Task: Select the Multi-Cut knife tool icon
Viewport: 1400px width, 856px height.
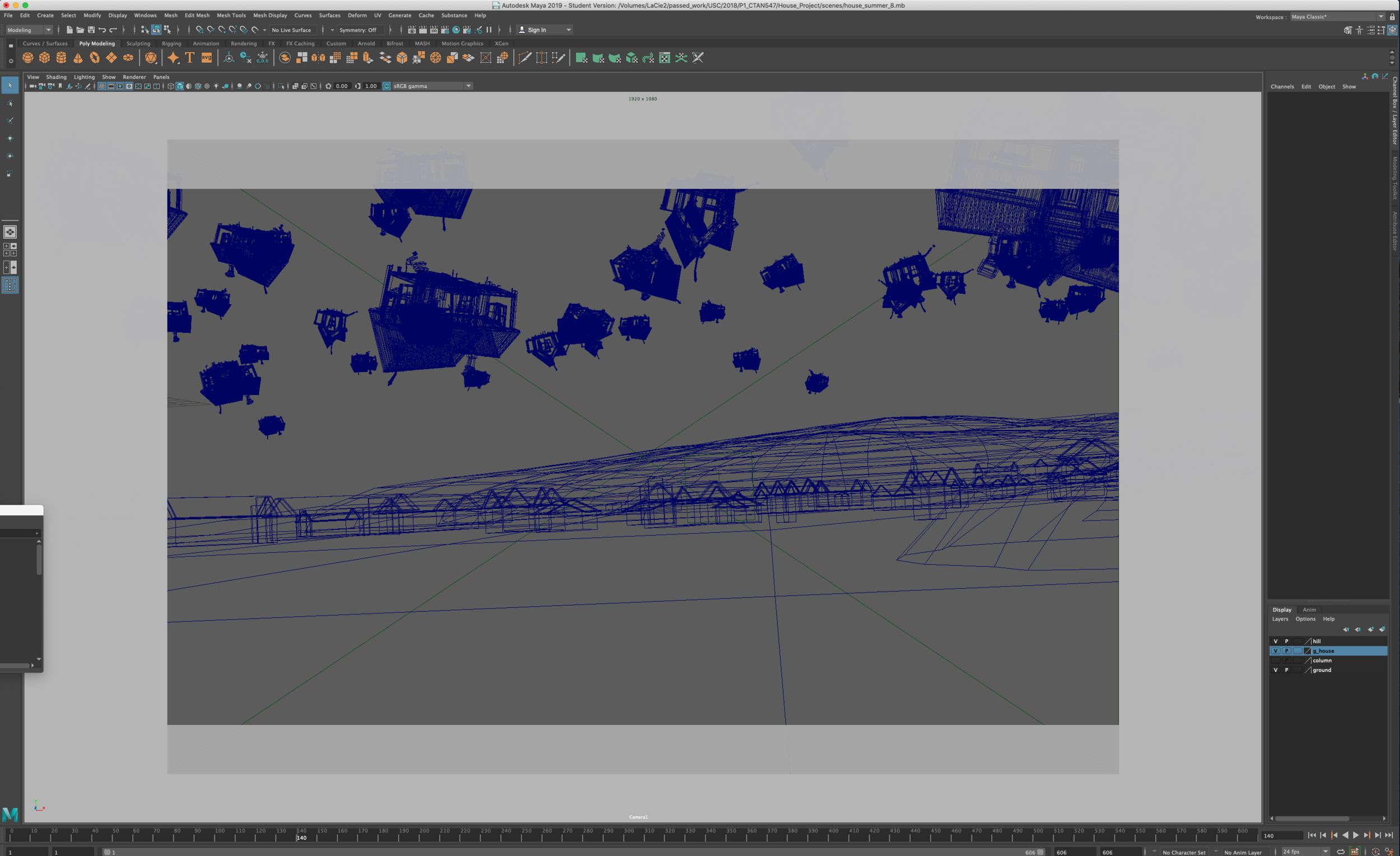Action: (525, 57)
